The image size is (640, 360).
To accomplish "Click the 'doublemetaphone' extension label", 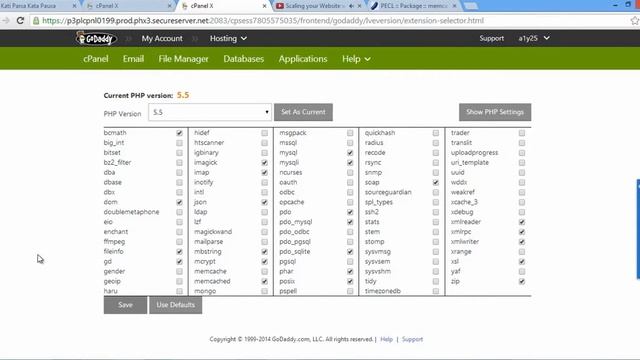I will point(131,212).
